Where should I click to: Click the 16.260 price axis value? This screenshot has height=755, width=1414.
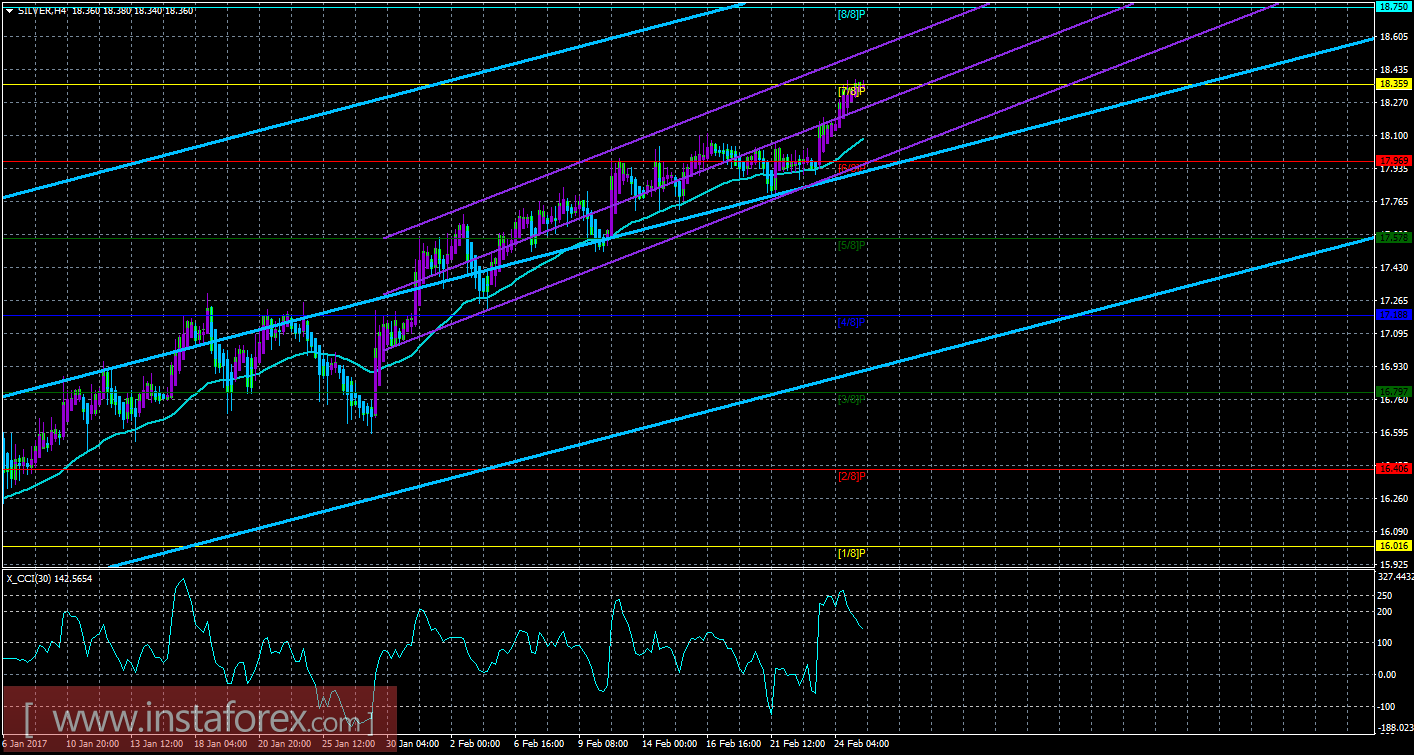pos(1393,499)
